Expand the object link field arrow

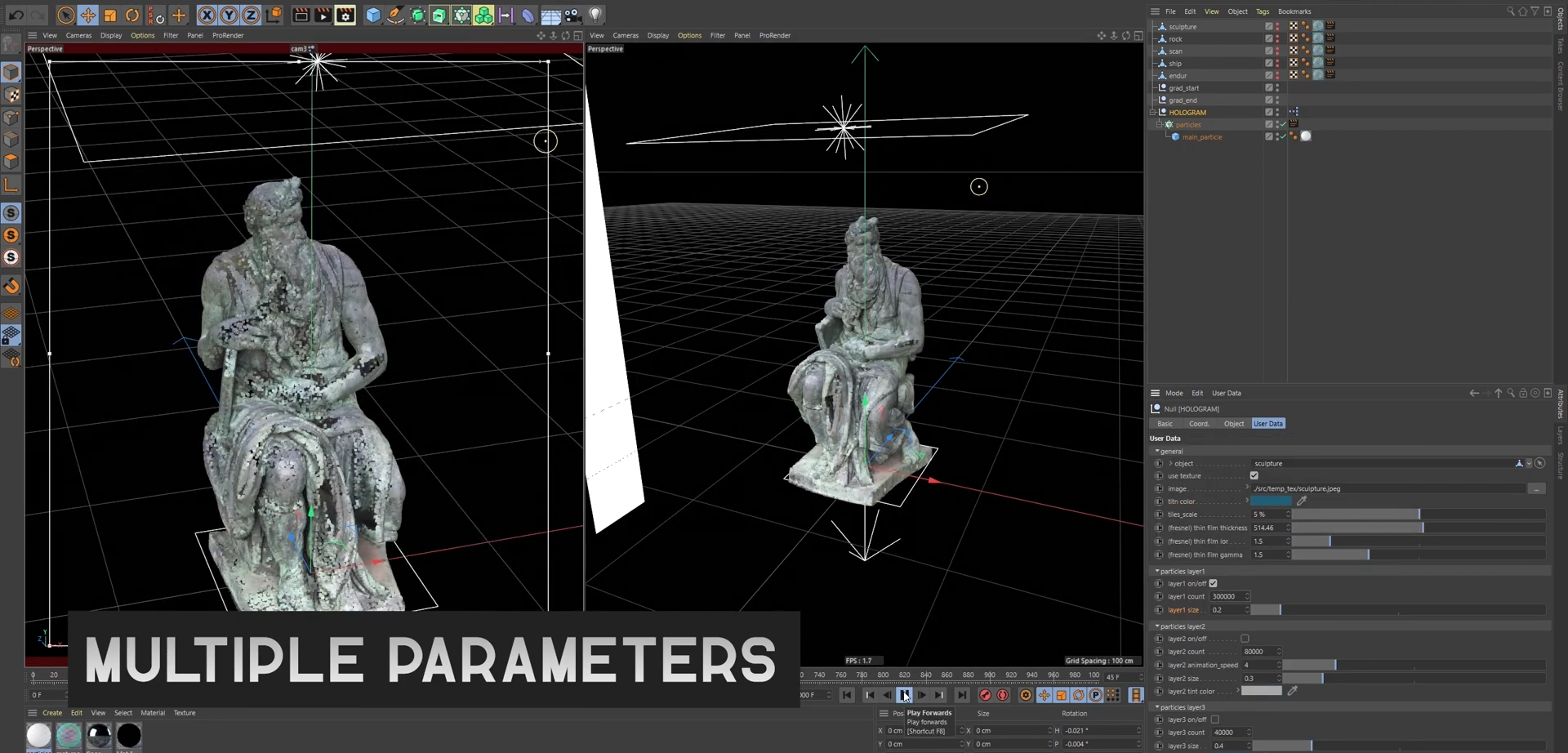(x=1170, y=463)
